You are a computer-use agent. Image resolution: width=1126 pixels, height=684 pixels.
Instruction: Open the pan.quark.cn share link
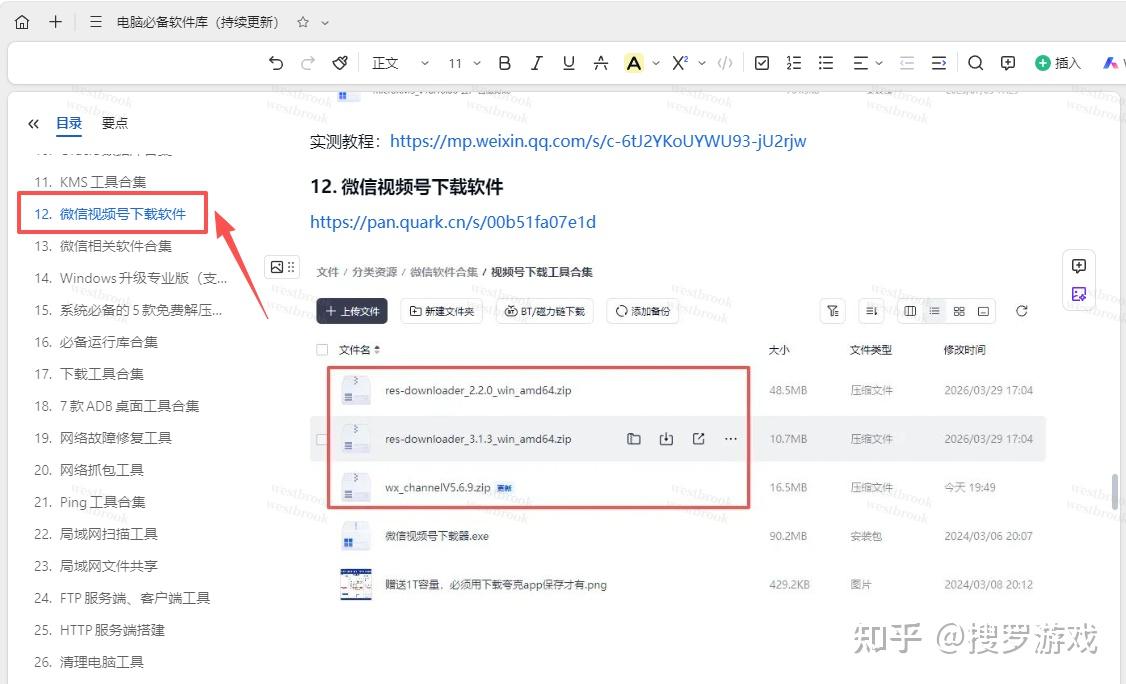pyautogui.click(x=453, y=222)
